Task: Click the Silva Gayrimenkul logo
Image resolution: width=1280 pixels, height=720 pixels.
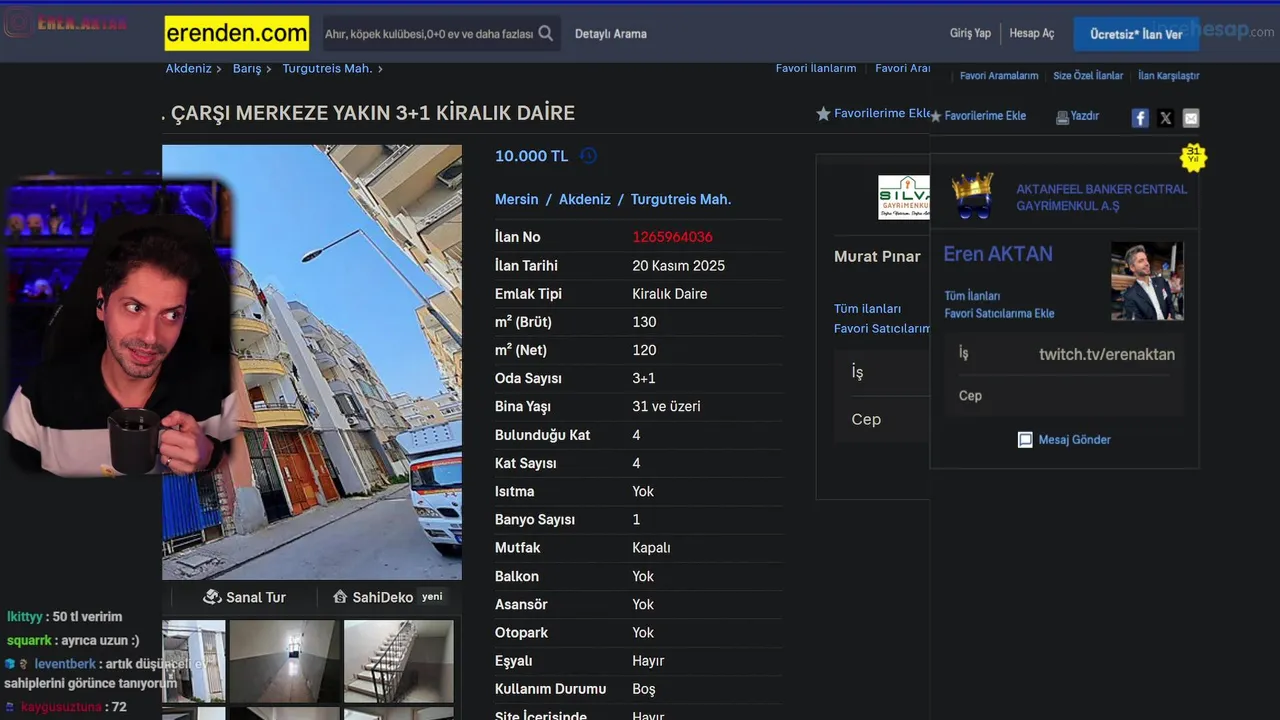Action: click(x=903, y=198)
